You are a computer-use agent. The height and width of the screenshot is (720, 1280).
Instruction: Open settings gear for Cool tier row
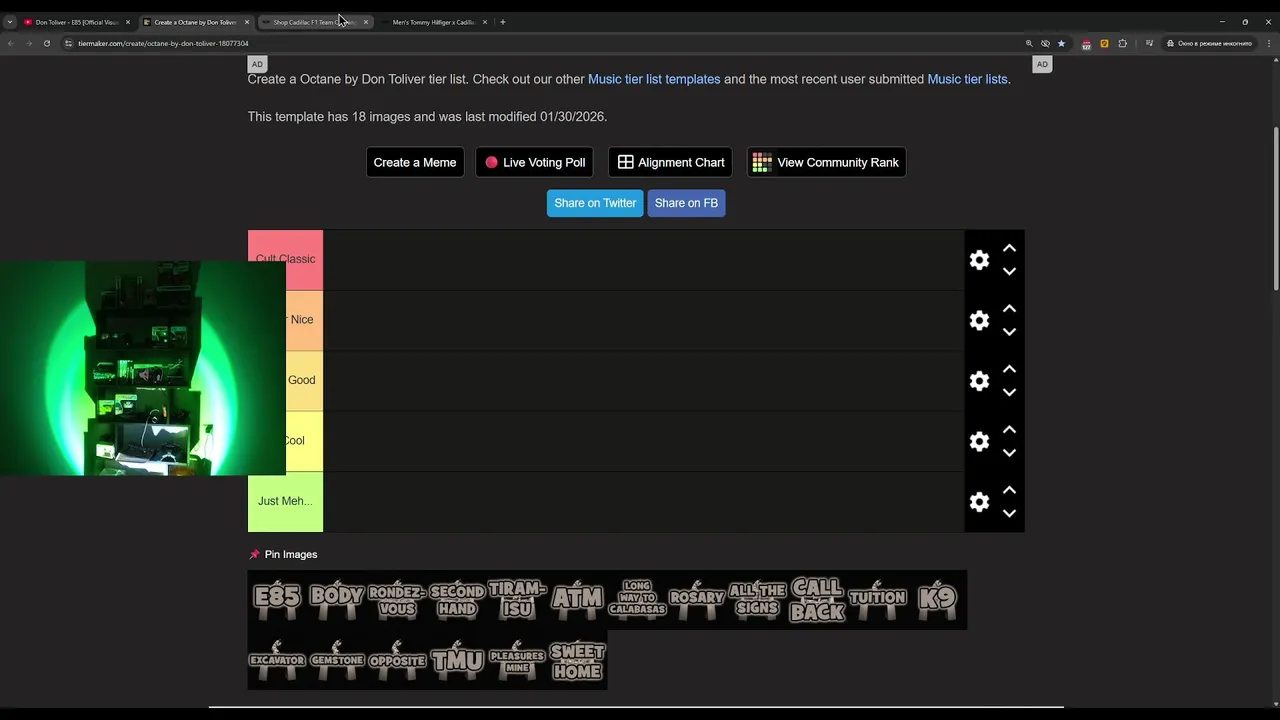tap(979, 441)
